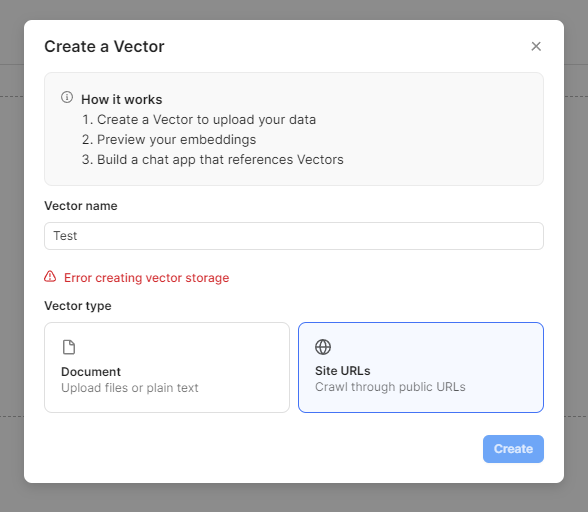Screen dimensions: 588x512
Task: Click the 'Vector name' label
Action: 81,206
